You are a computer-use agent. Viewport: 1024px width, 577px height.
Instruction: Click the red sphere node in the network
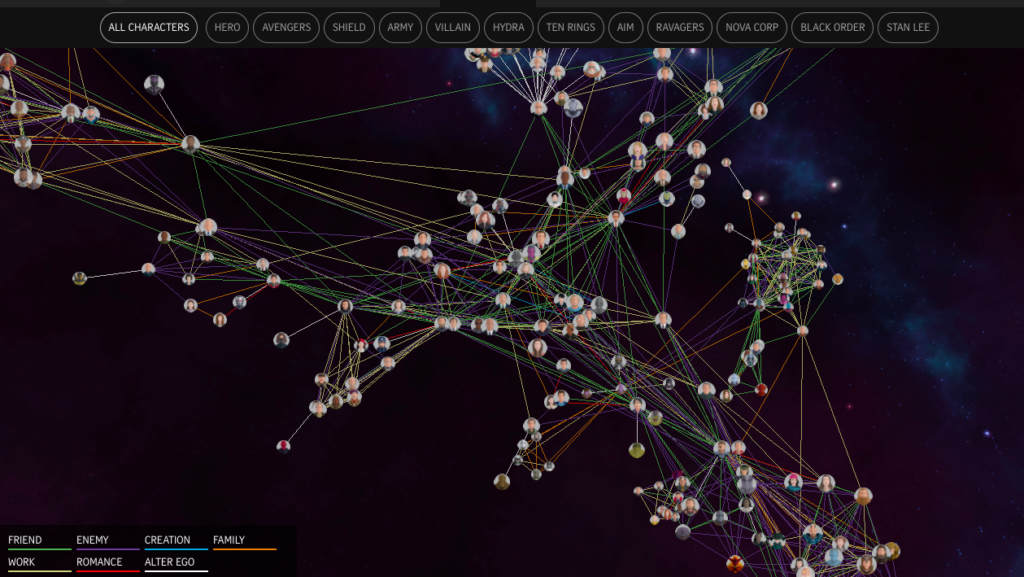coord(759,388)
